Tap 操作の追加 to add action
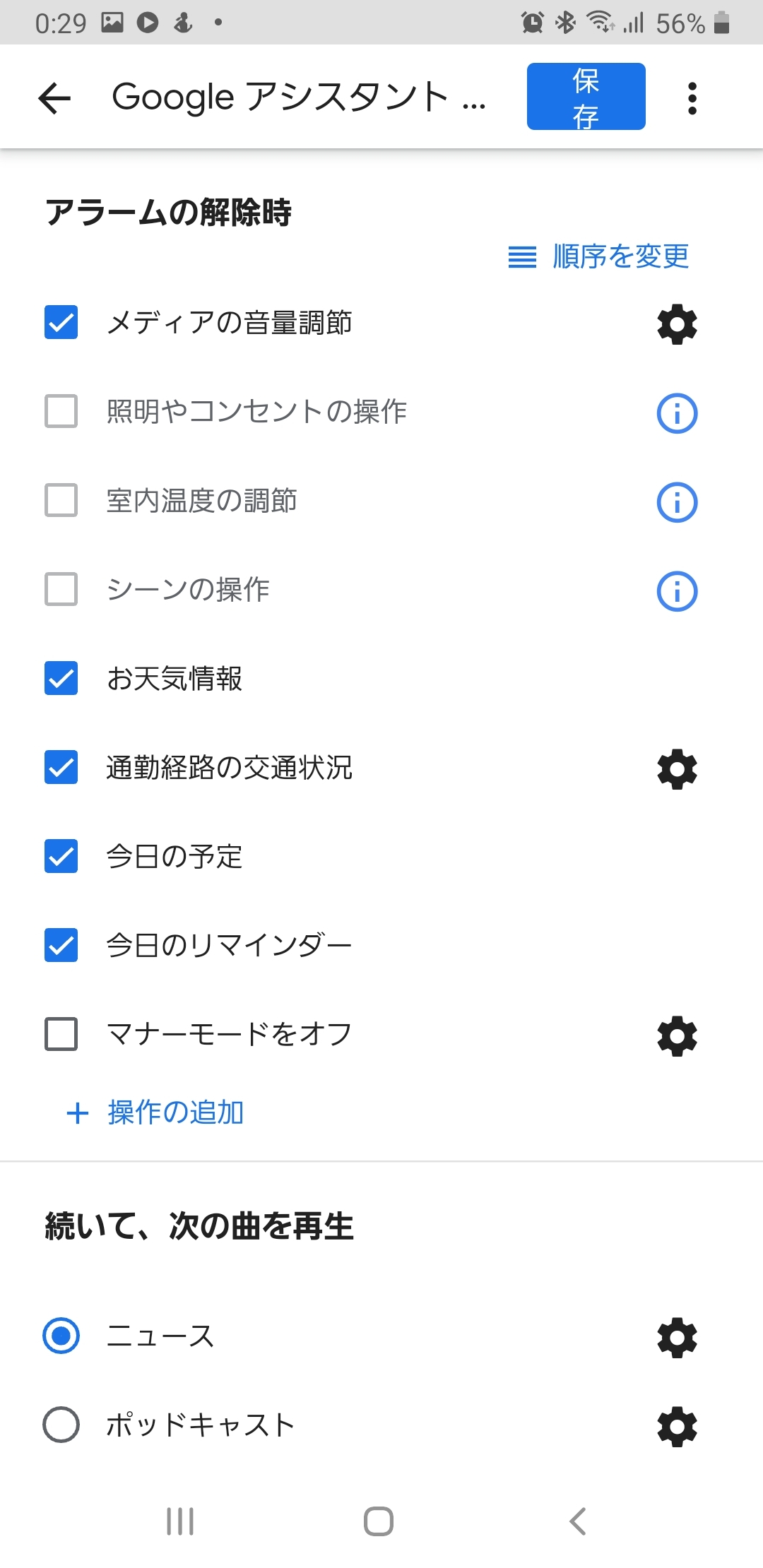Screen dimensions: 763x1568 point(155,1112)
